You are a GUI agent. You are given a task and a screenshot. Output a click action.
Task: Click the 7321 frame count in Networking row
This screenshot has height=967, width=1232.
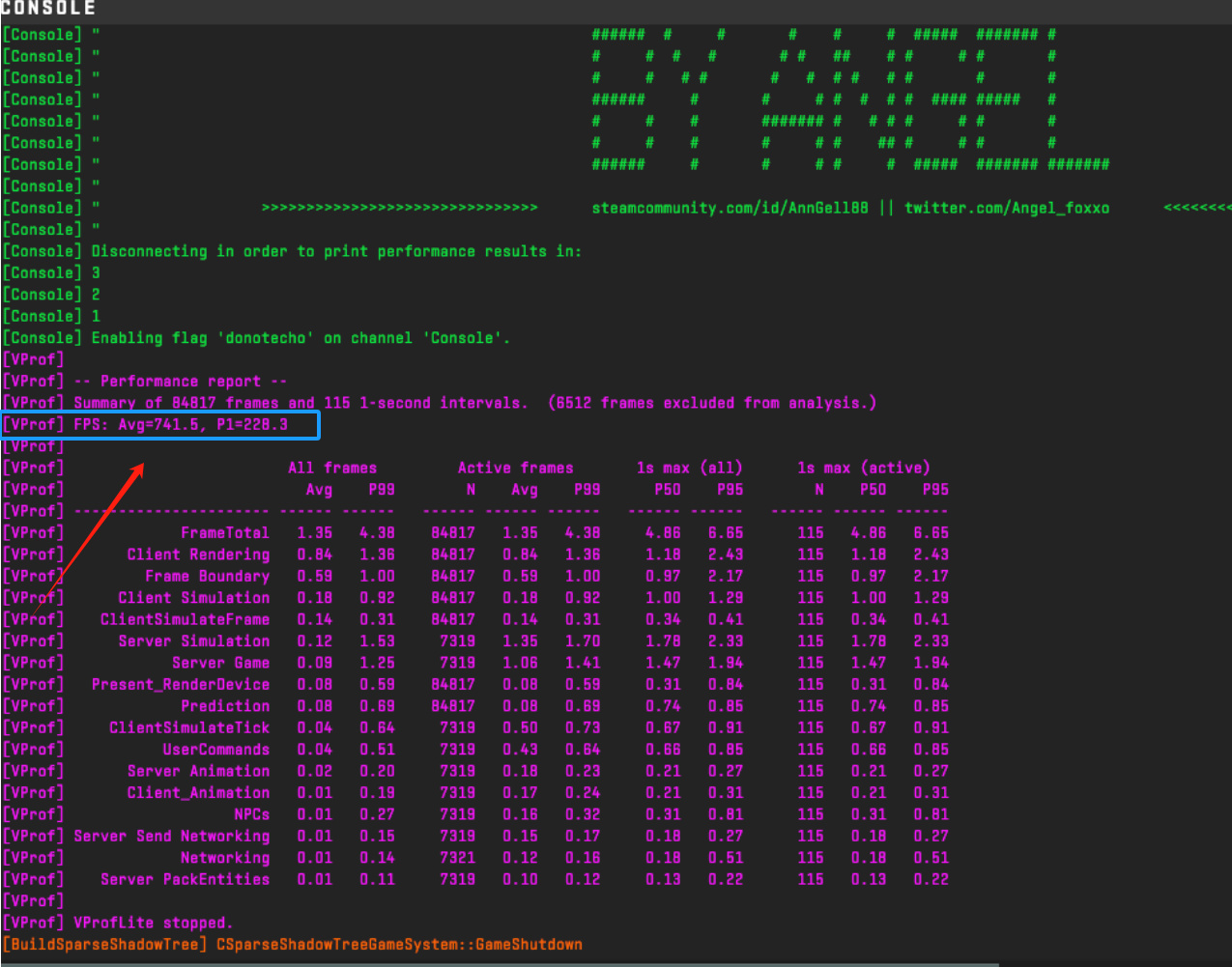point(457,858)
